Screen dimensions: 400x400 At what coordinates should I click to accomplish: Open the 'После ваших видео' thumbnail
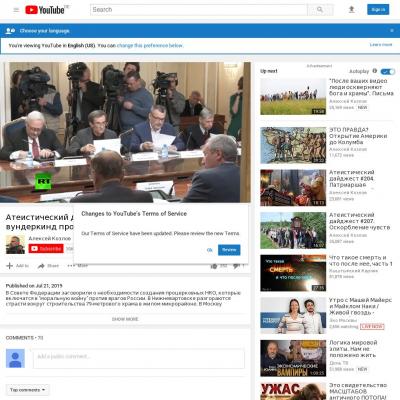pos(293,96)
